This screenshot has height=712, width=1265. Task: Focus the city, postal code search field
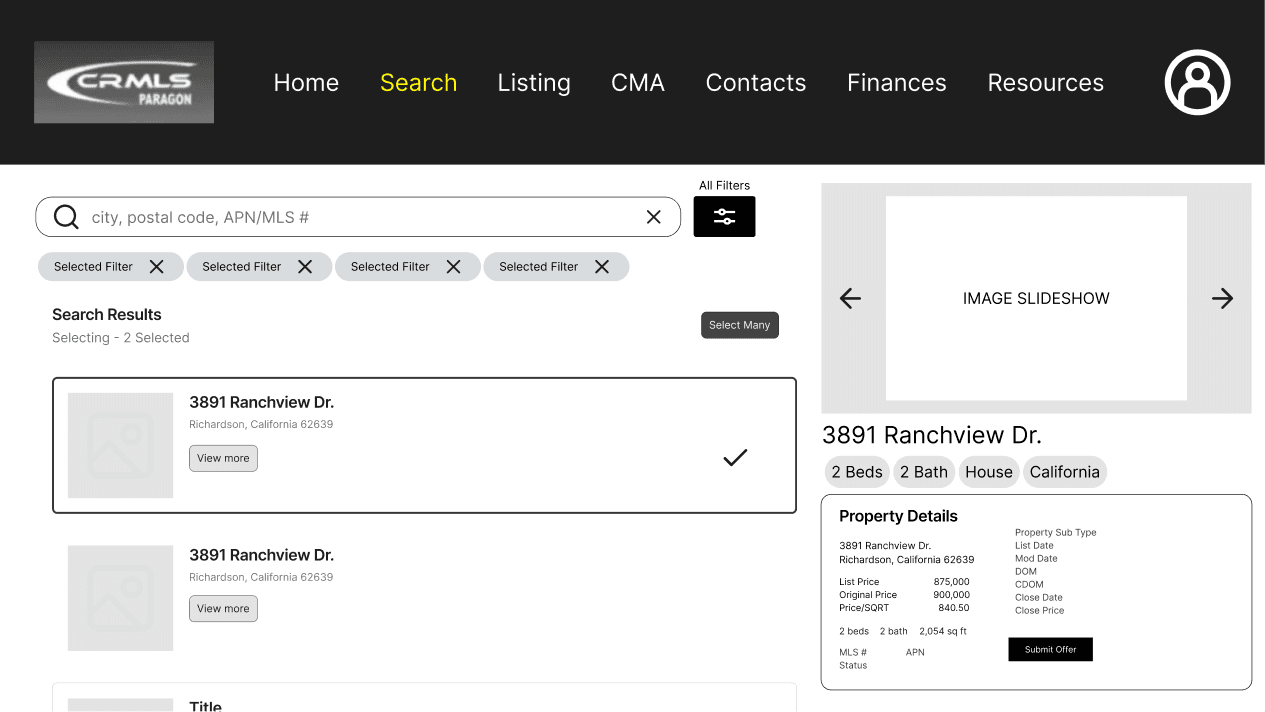358,217
